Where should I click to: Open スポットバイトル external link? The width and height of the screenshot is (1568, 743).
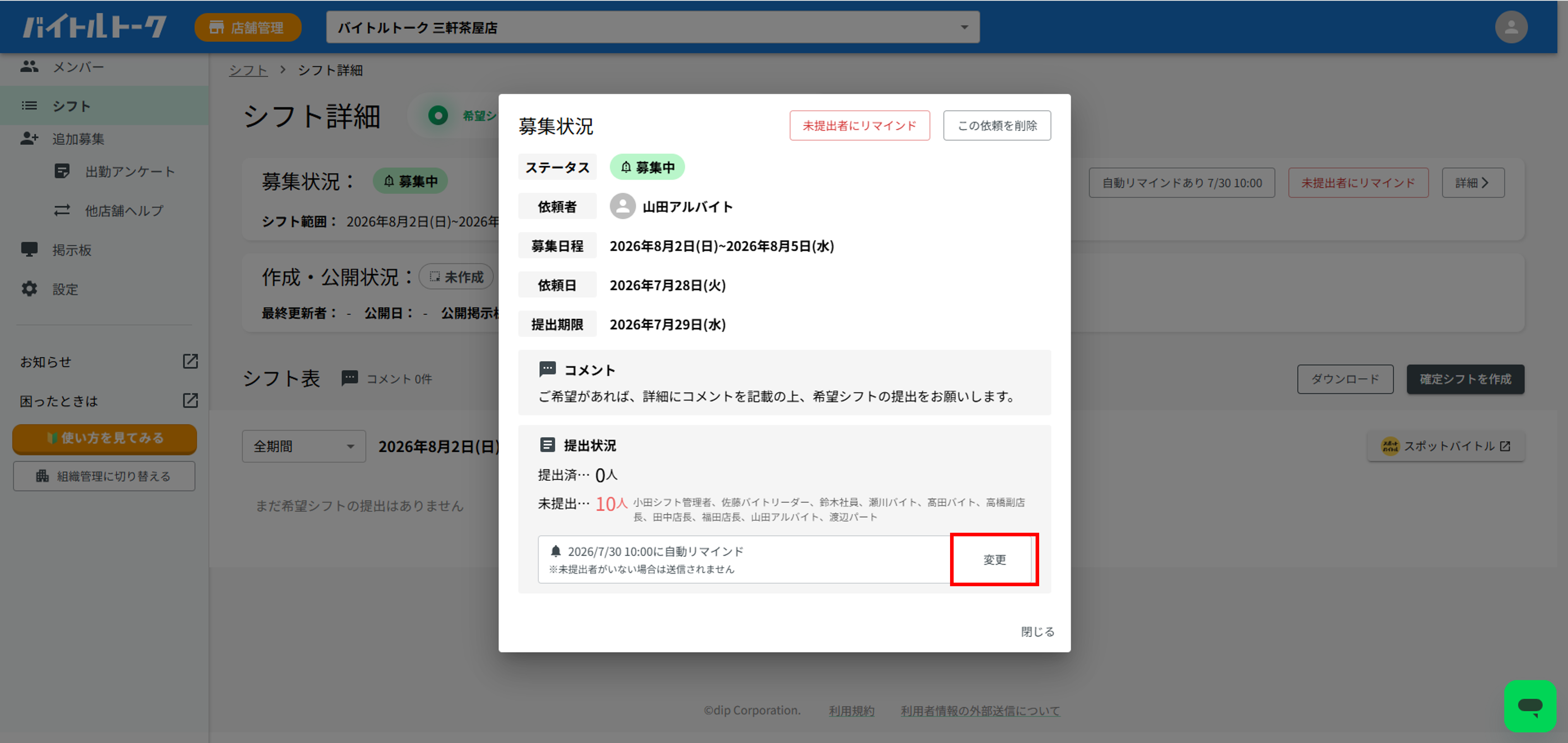(x=1446, y=446)
